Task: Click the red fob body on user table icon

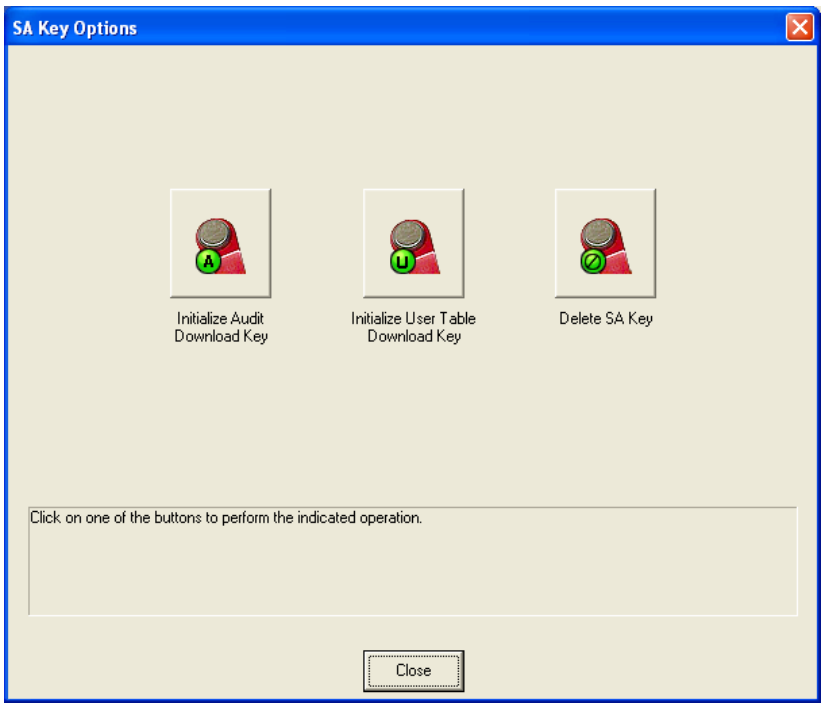Action: [x=430, y=260]
